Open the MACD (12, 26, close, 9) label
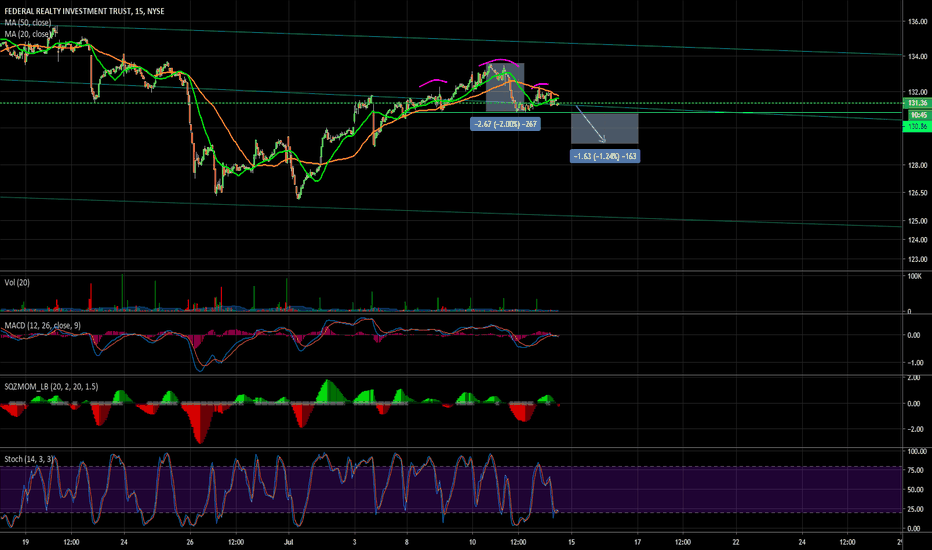 point(42,325)
